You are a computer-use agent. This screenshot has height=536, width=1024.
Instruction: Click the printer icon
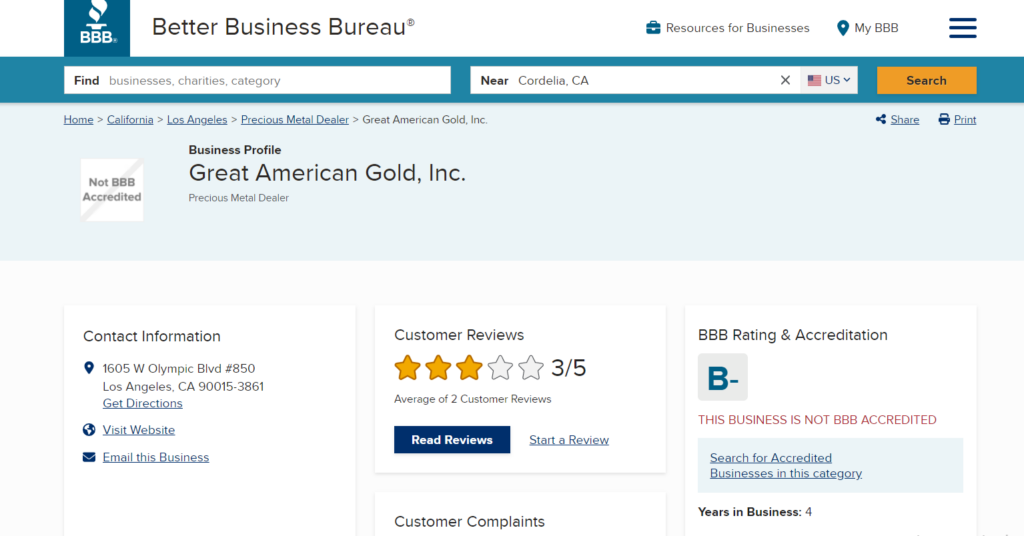tap(944, 119)
